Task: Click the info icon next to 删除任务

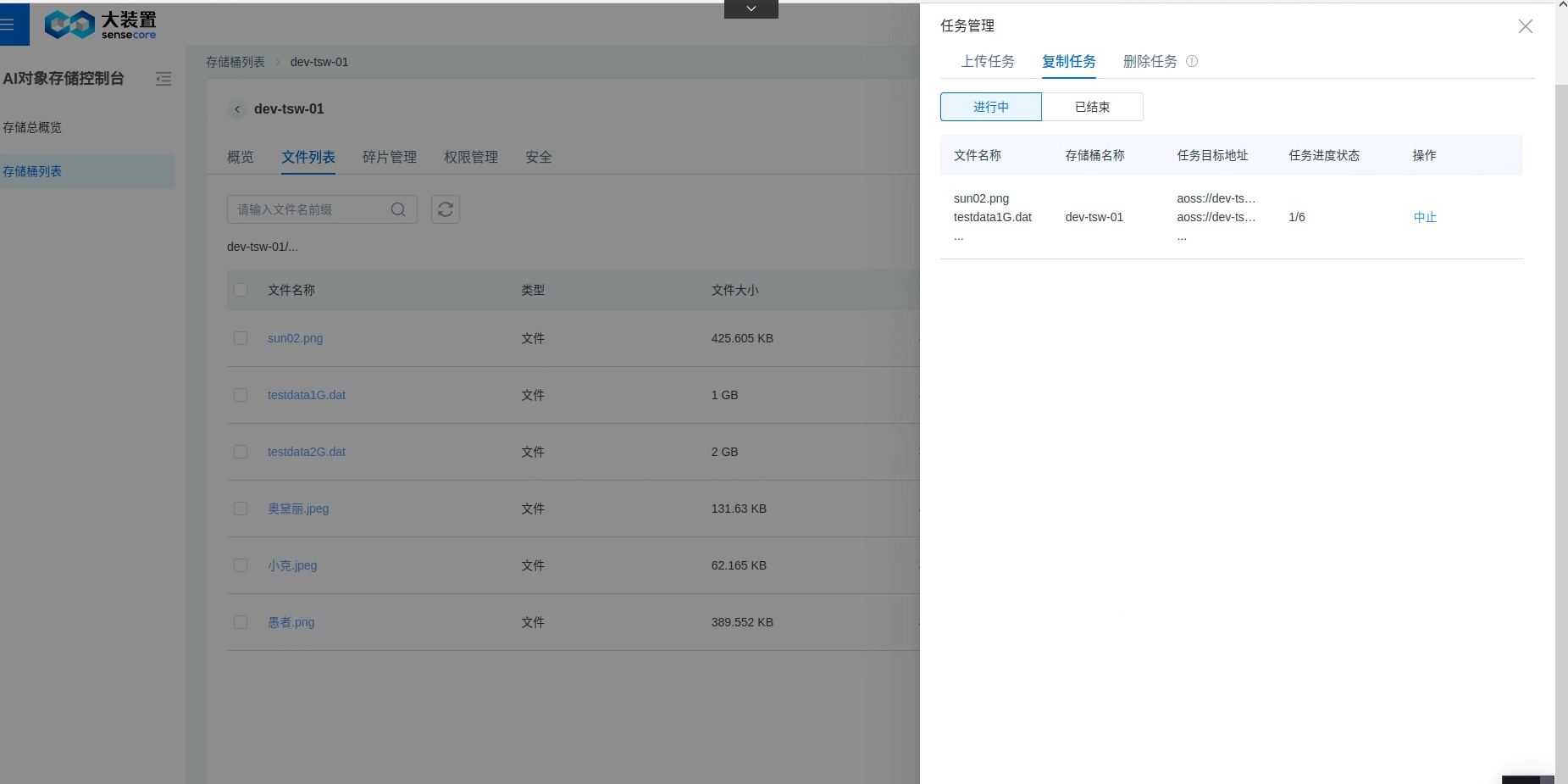Action: point(1192,61)
